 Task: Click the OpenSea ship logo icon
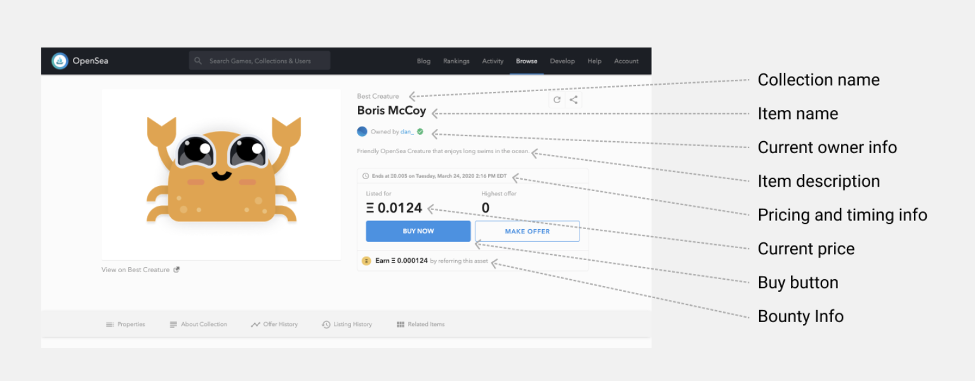pos(60,61)
